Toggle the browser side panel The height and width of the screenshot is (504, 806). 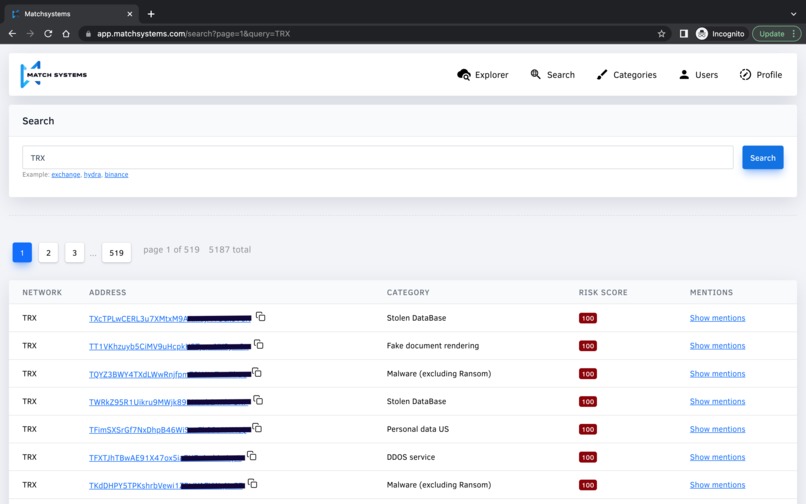(684, 33)
